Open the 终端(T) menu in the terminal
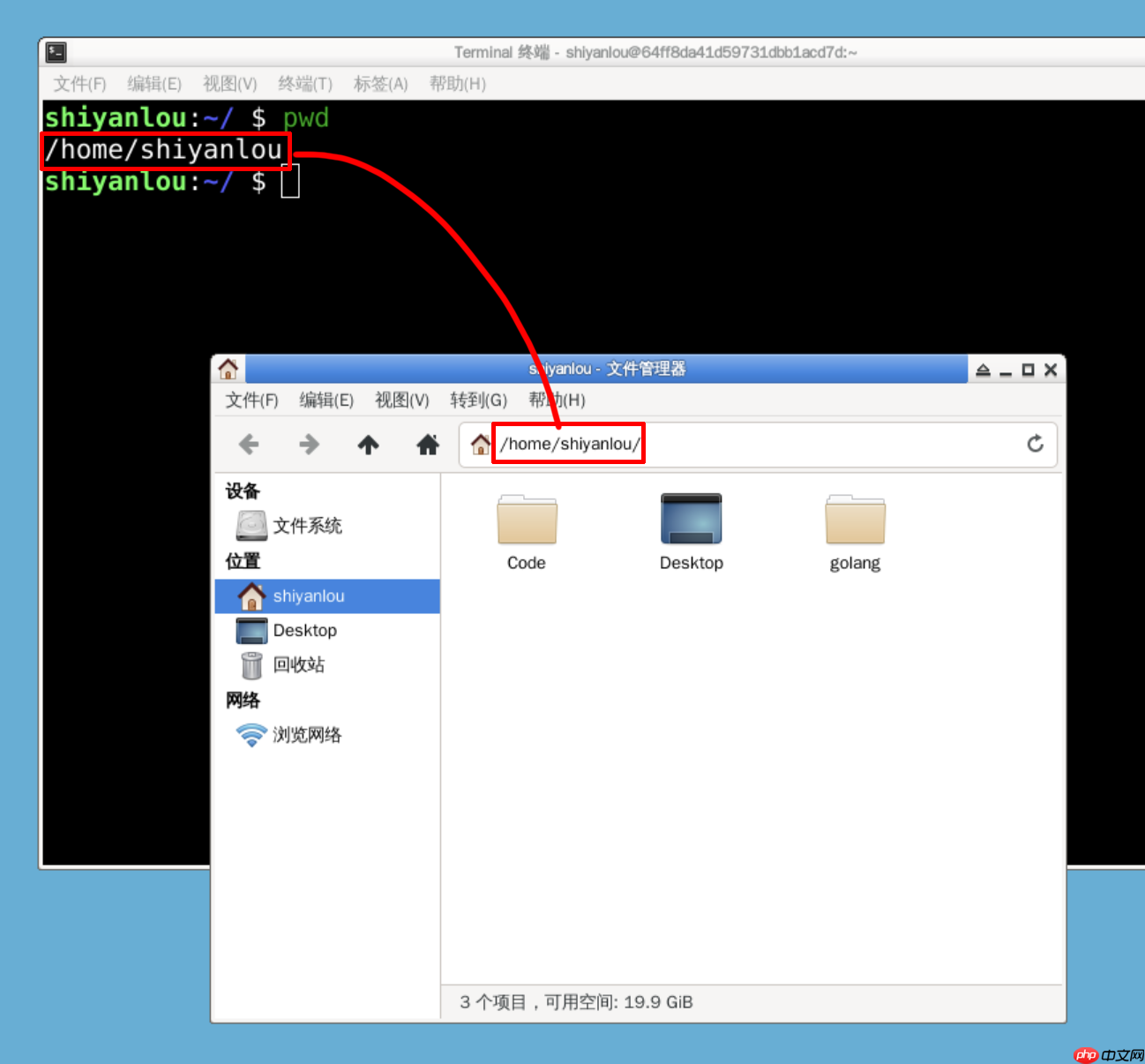 point(304,84)
